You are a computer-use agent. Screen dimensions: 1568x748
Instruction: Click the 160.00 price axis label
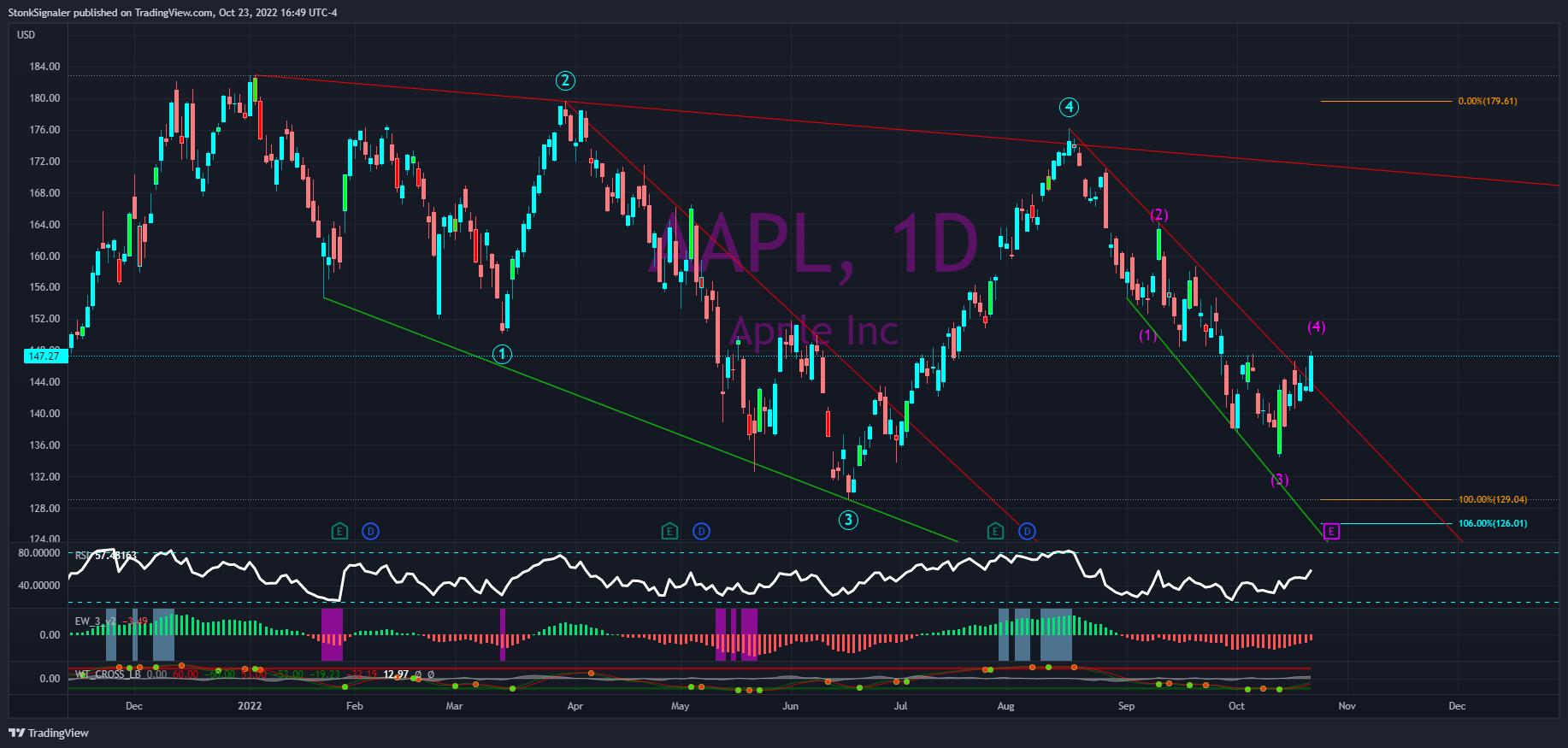pyautogui.click(x=44, y=256)
